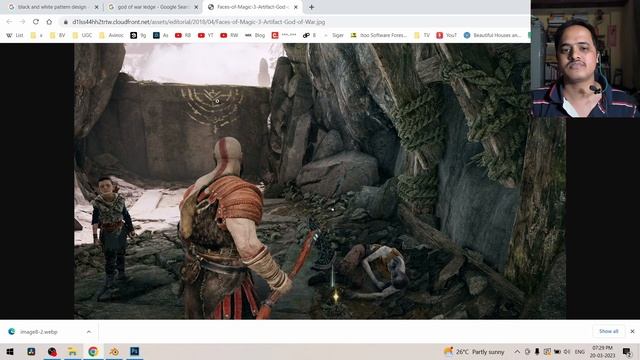Image resolution: width=640 pixels, height=360 pixels.
Task: Click 'Show all' downloads button
Action: point(608,331)
